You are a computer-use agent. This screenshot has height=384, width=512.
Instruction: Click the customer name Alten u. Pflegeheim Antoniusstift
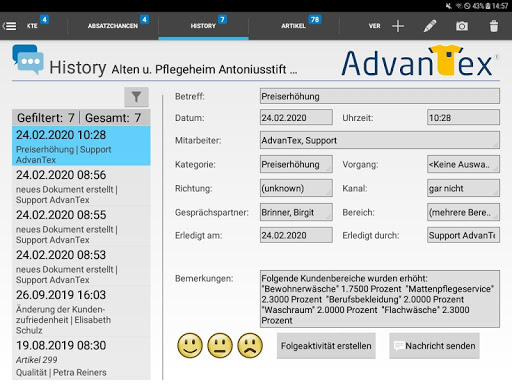click(204, 69)
